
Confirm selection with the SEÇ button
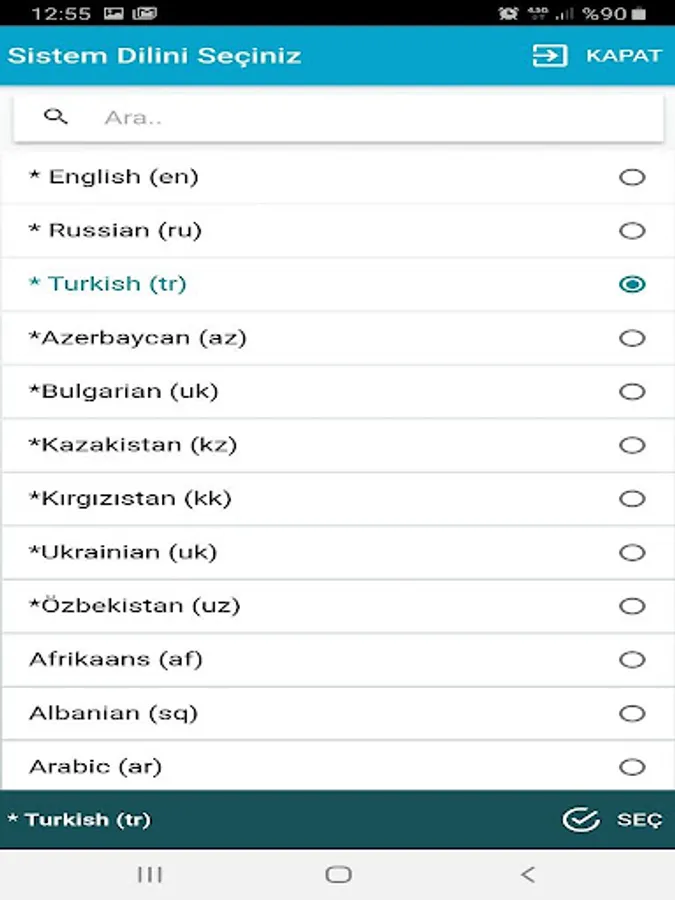[638, 820]
